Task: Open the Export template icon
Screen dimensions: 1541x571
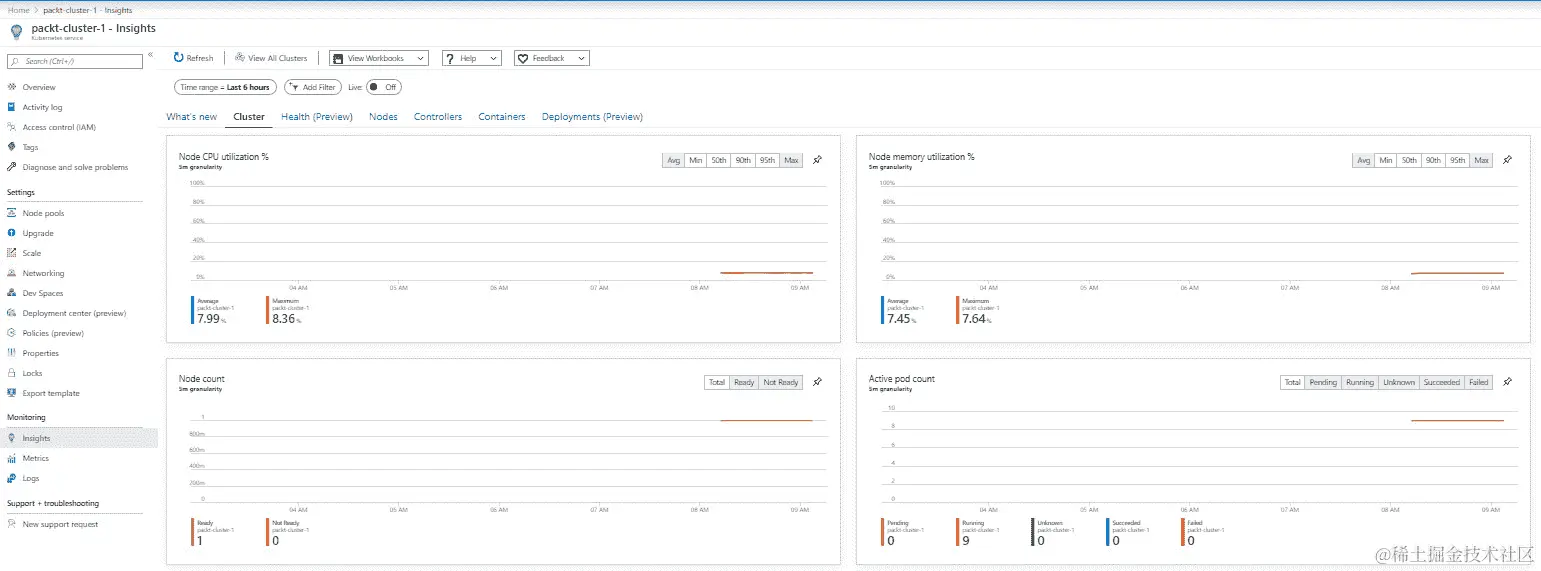Action: pyautogui.click(x=11, y=393)
